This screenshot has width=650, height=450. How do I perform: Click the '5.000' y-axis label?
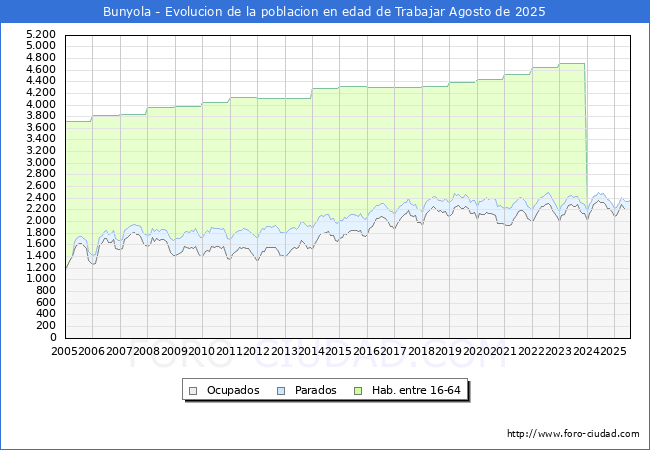pyautogui.click(x=41, y=46)
